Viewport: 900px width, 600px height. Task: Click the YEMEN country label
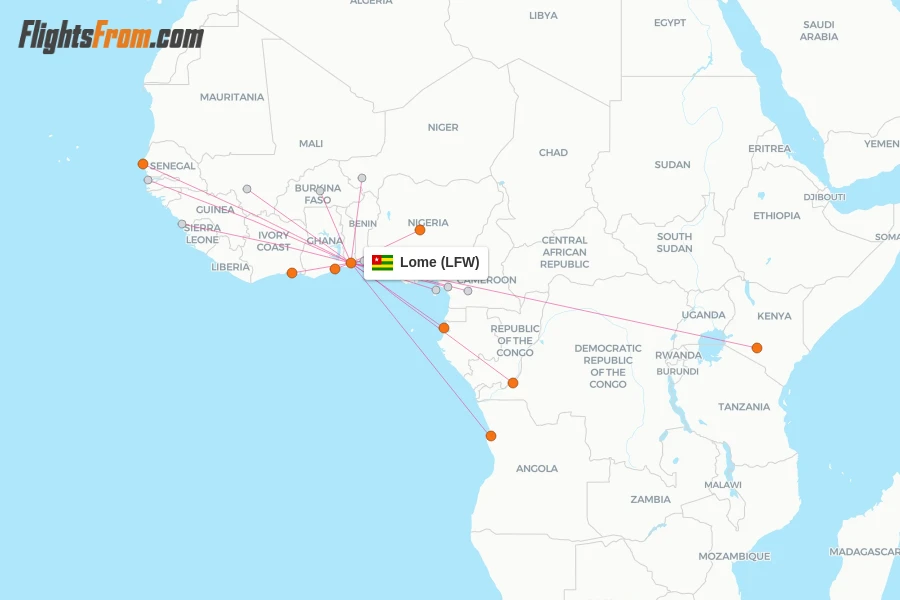point(882,144)
